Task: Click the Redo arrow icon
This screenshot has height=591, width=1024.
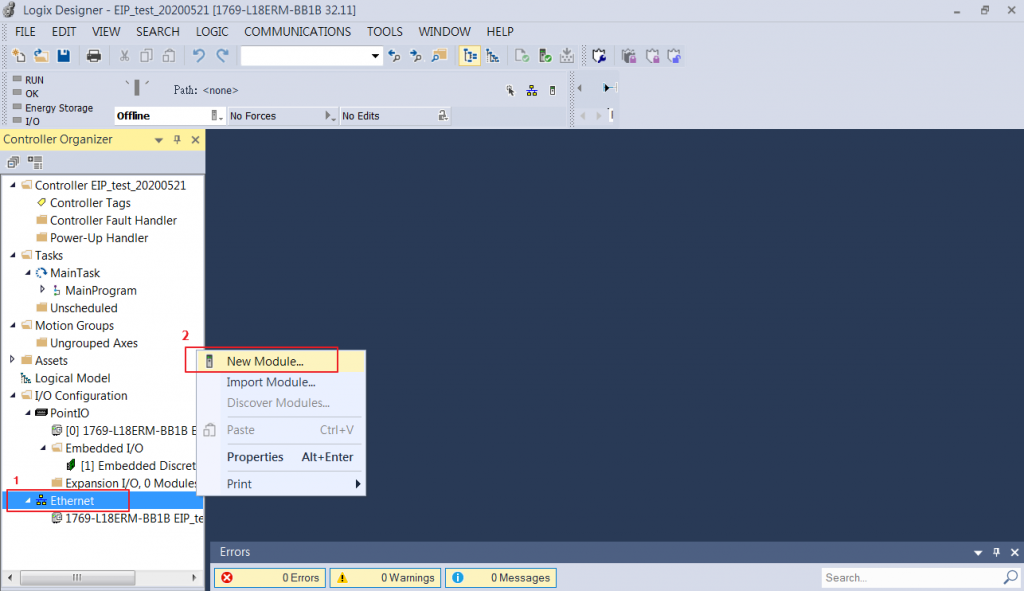Action: pos(222,56)
